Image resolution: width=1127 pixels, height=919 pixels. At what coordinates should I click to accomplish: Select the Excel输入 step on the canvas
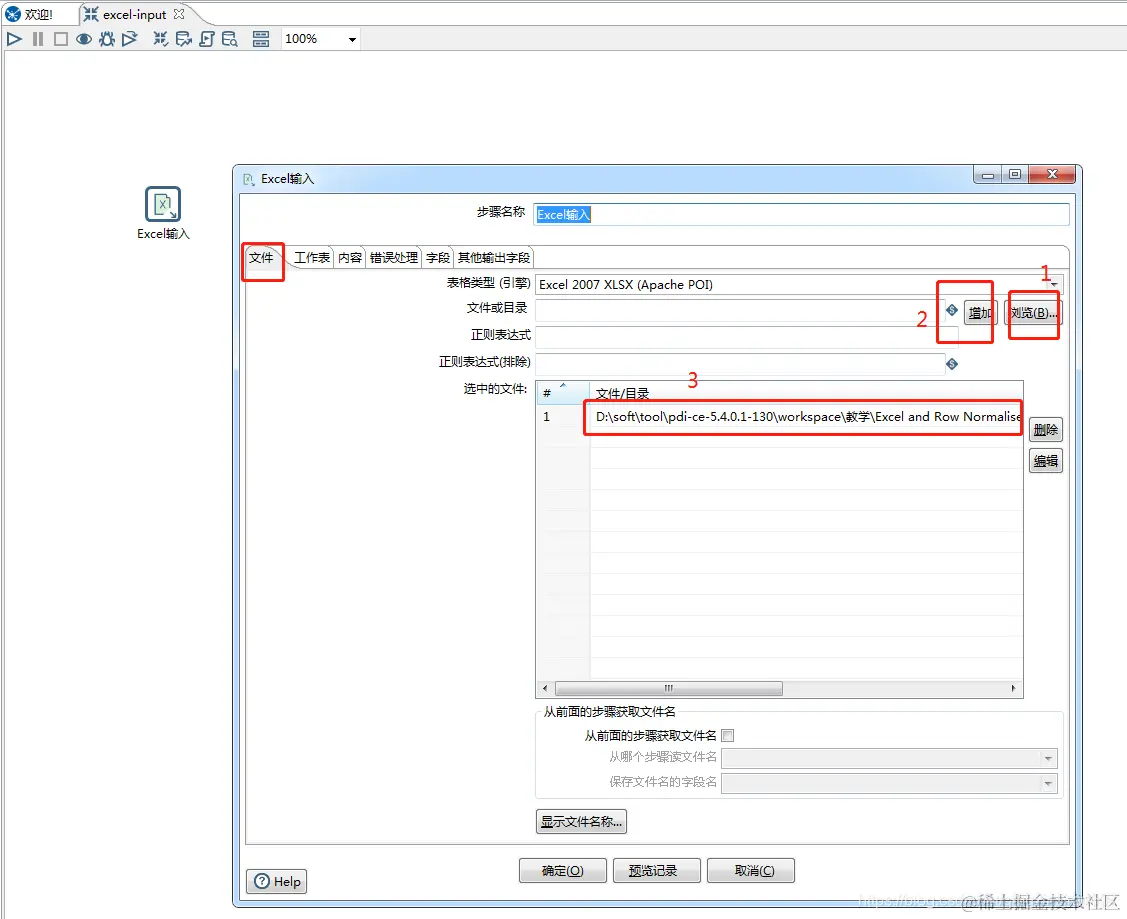click(163, 205)
